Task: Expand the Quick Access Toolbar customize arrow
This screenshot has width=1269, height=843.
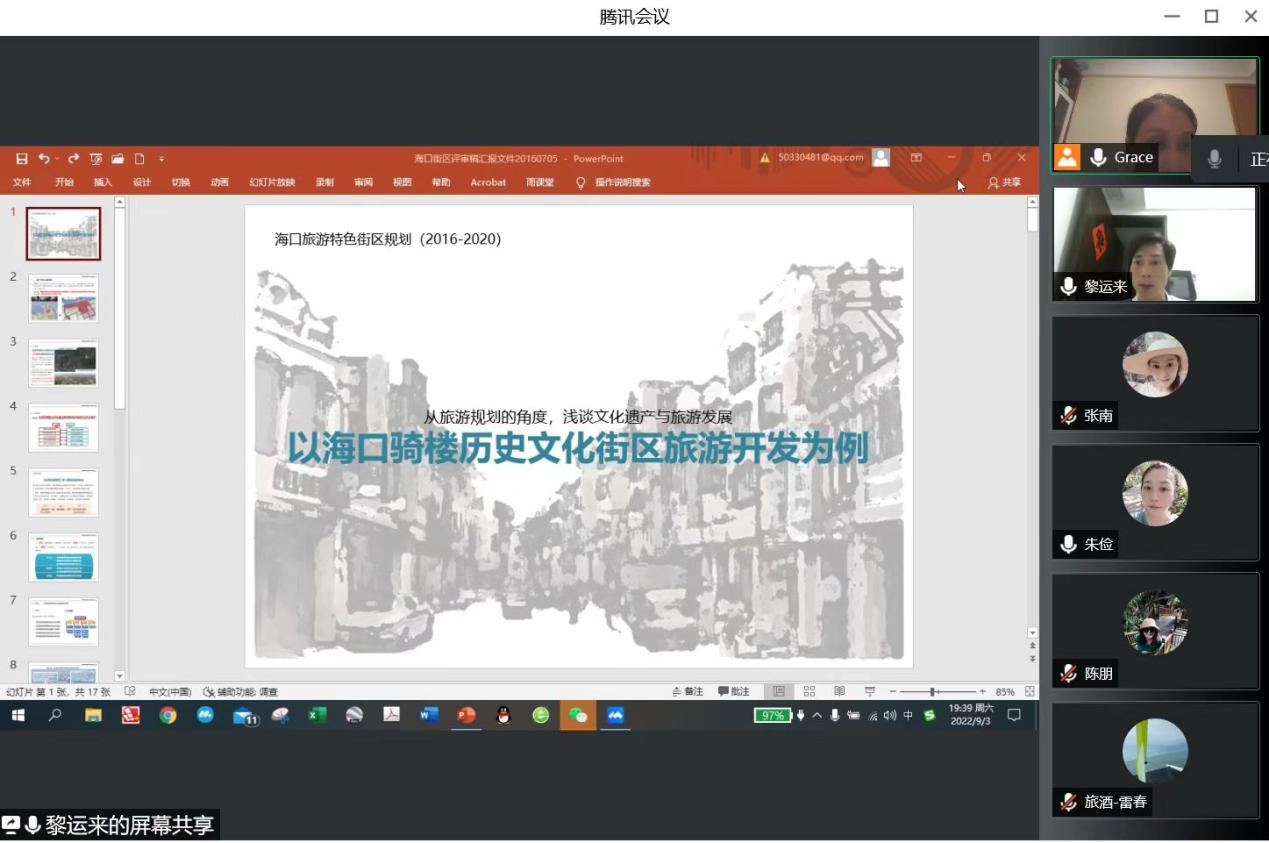Action: coord(162,159)
